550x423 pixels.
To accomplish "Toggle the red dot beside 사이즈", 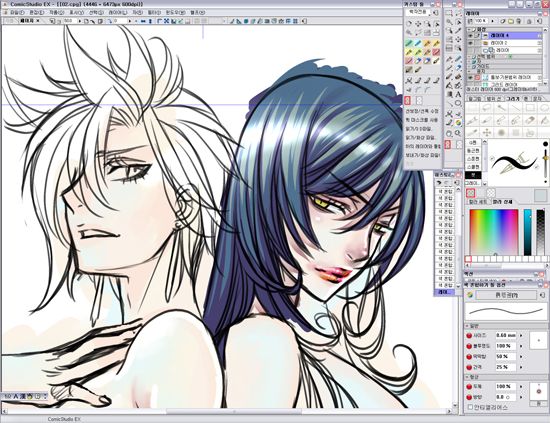I will [469, 335].
